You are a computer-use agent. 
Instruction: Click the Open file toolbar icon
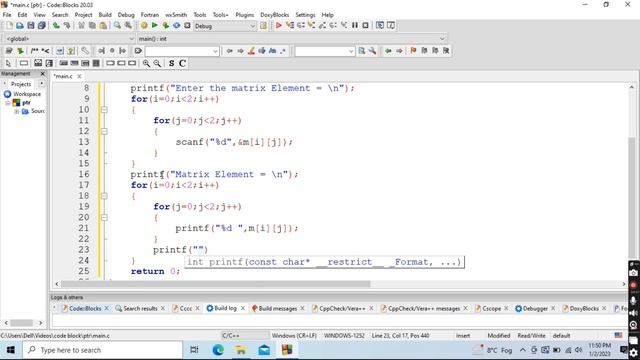20,26
